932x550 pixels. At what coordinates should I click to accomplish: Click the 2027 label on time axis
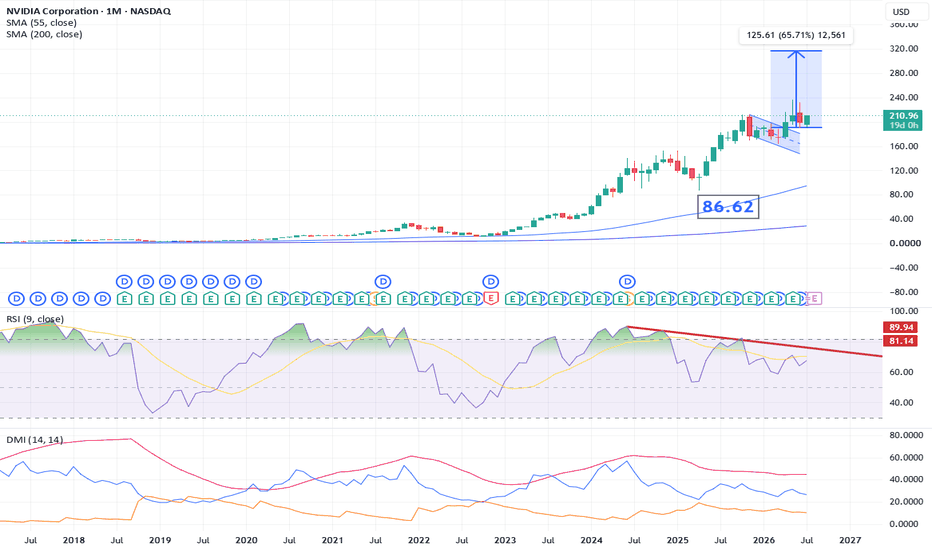pyautogui.click(x=850, y=540)
